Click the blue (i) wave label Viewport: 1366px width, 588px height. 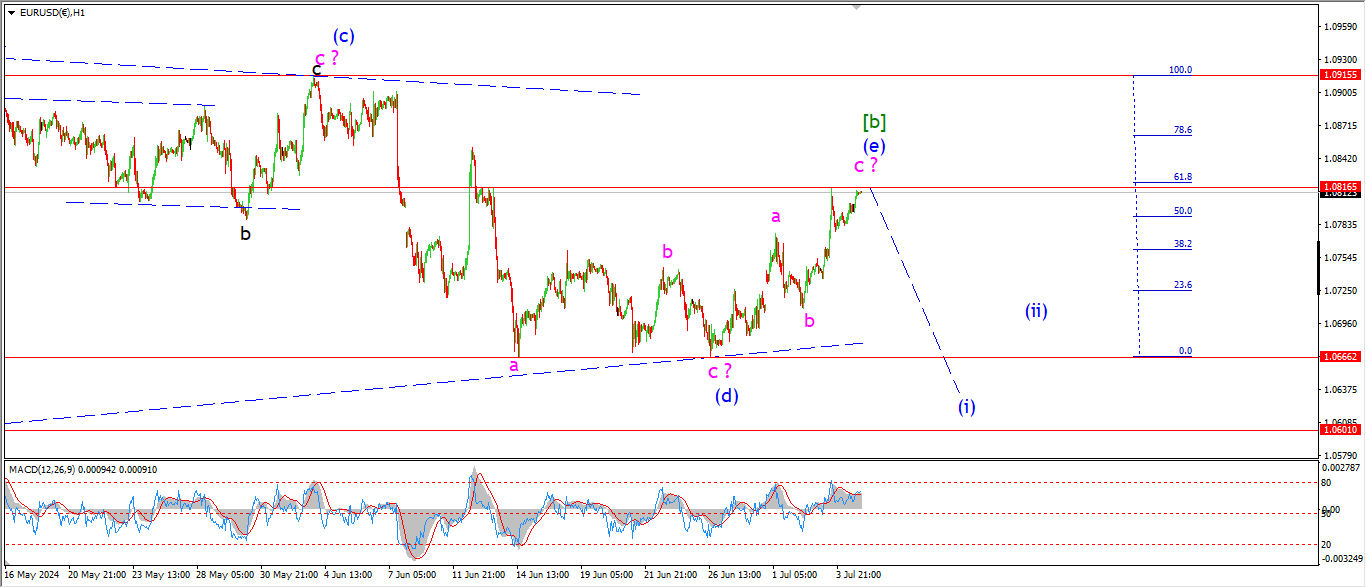point(966,406)
